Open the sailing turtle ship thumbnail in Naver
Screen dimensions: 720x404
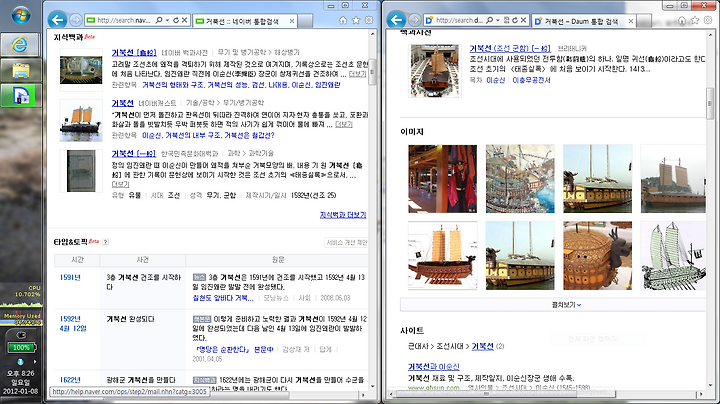(81, 120)
